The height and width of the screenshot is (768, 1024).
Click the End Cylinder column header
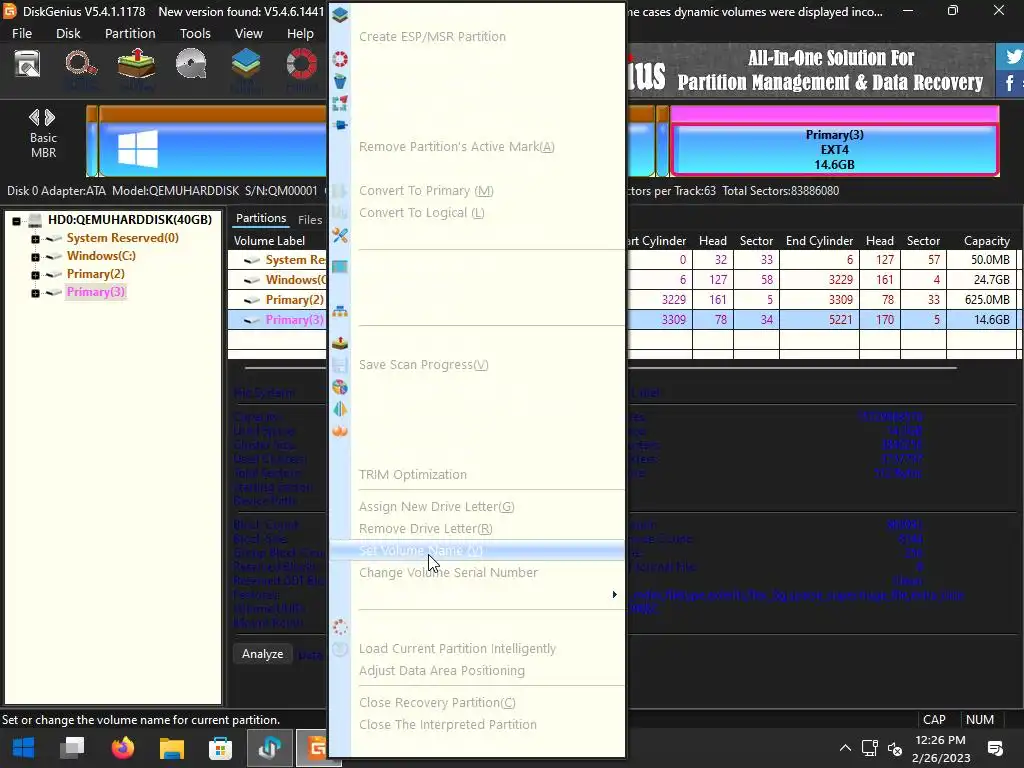[819, 240]
